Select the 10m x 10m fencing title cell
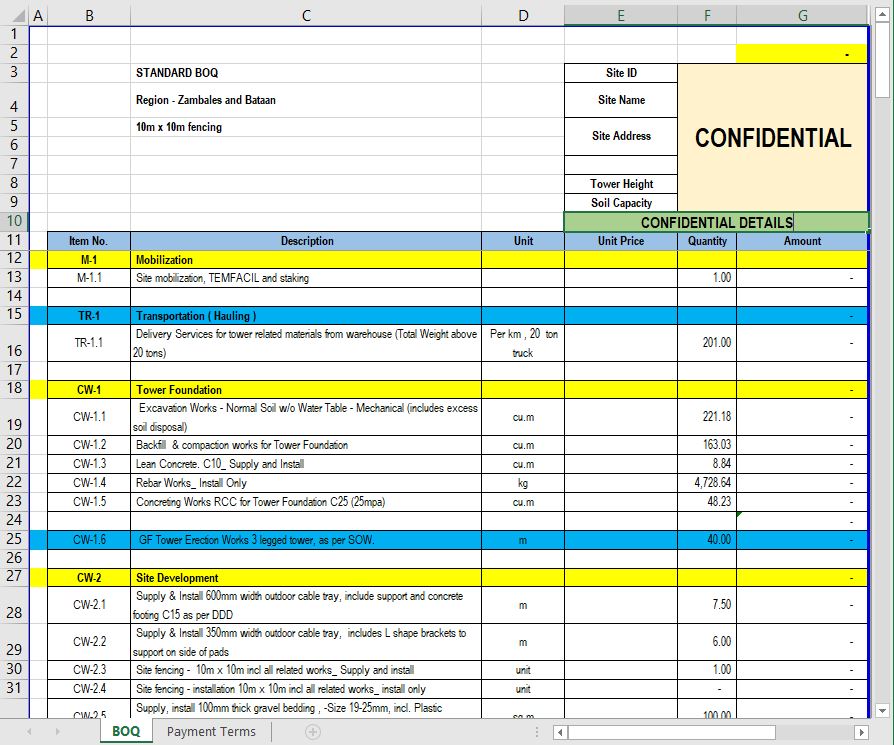894x745 pixels. click(306, 127)
